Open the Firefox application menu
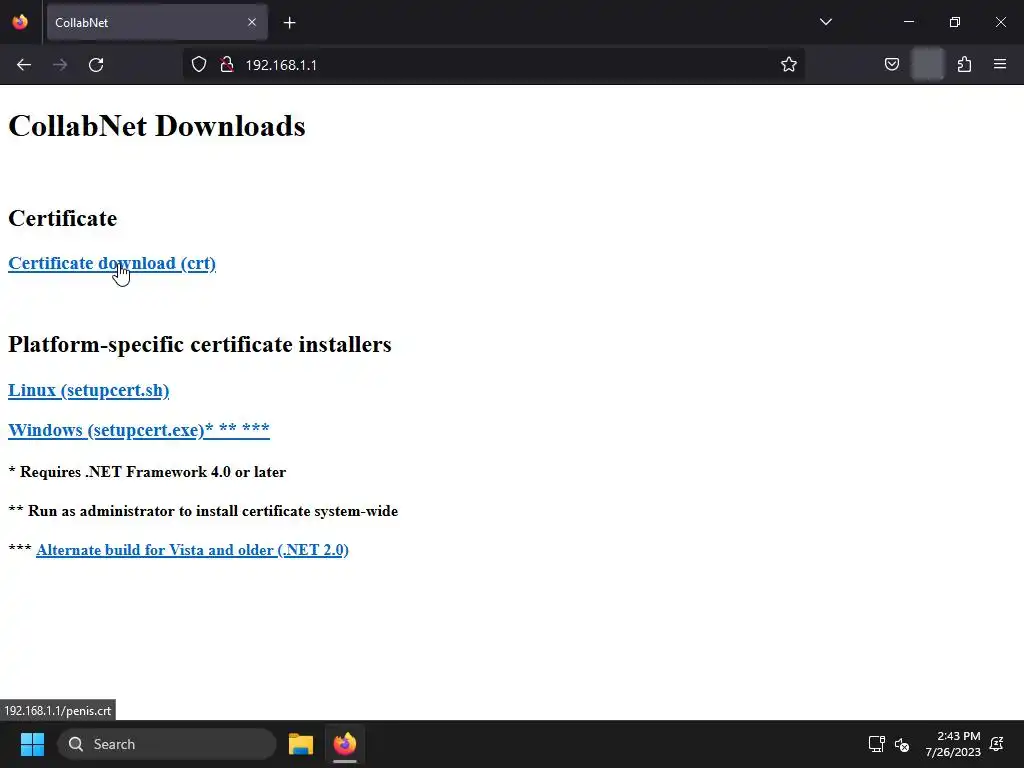This screenshot has width=1024, height=768. pos(999,65)
